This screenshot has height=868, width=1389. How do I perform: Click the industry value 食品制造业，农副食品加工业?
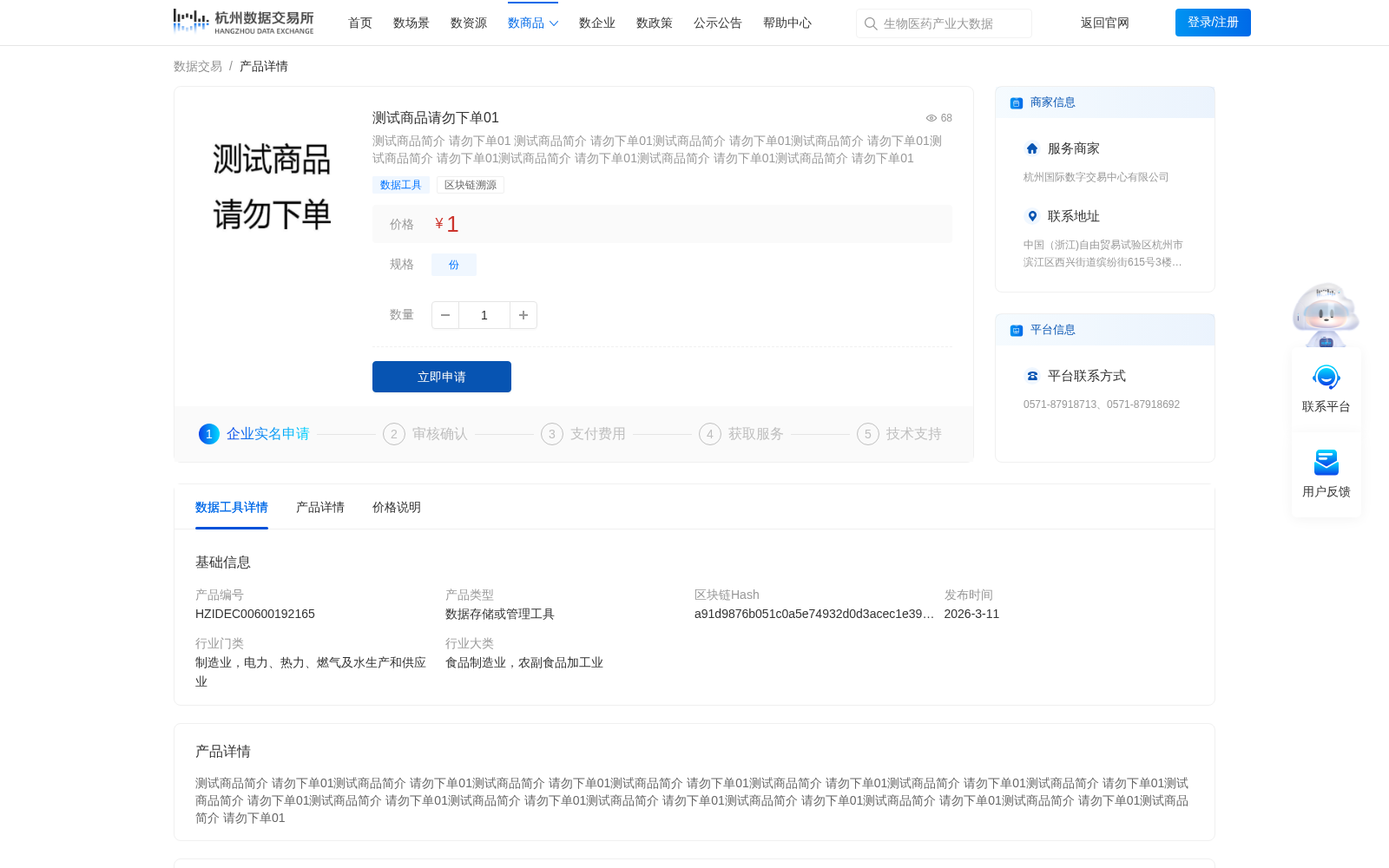point(524,662)
